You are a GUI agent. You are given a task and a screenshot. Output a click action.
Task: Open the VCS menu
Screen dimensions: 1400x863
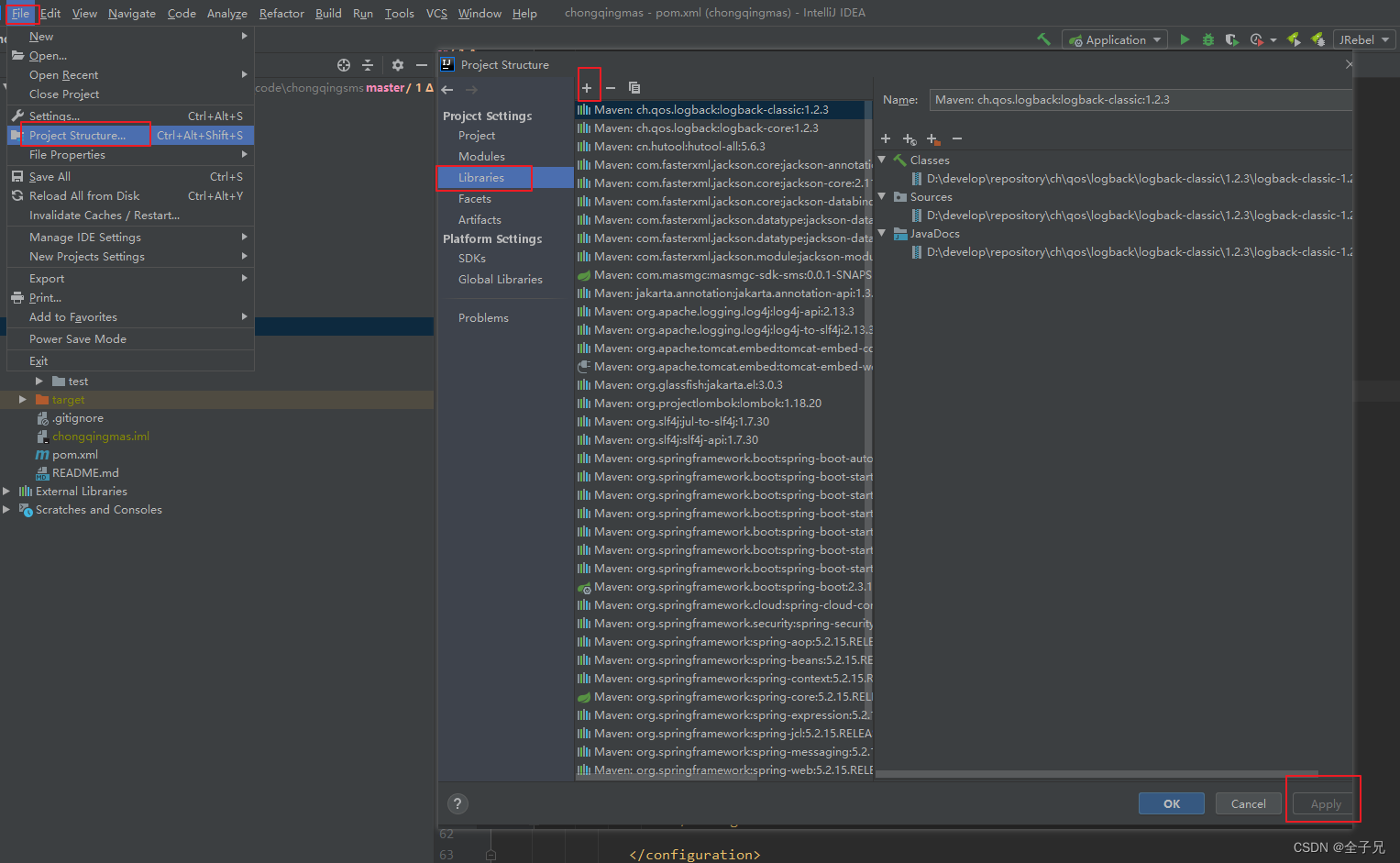point(436,13)
